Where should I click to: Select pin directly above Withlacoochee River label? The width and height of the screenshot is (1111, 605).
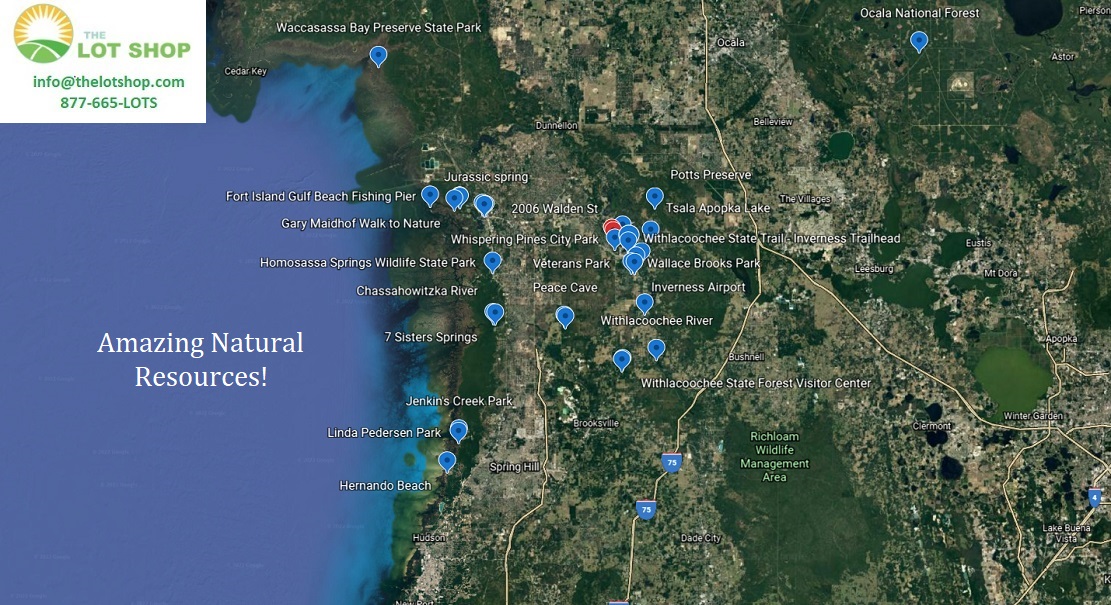point(644,302)
